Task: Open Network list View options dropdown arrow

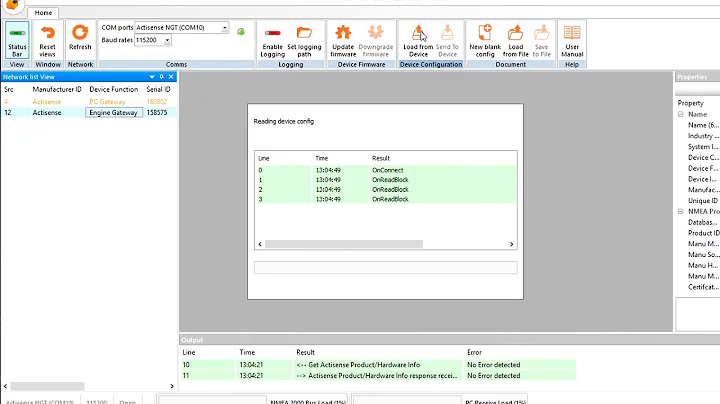Action: 152,77
